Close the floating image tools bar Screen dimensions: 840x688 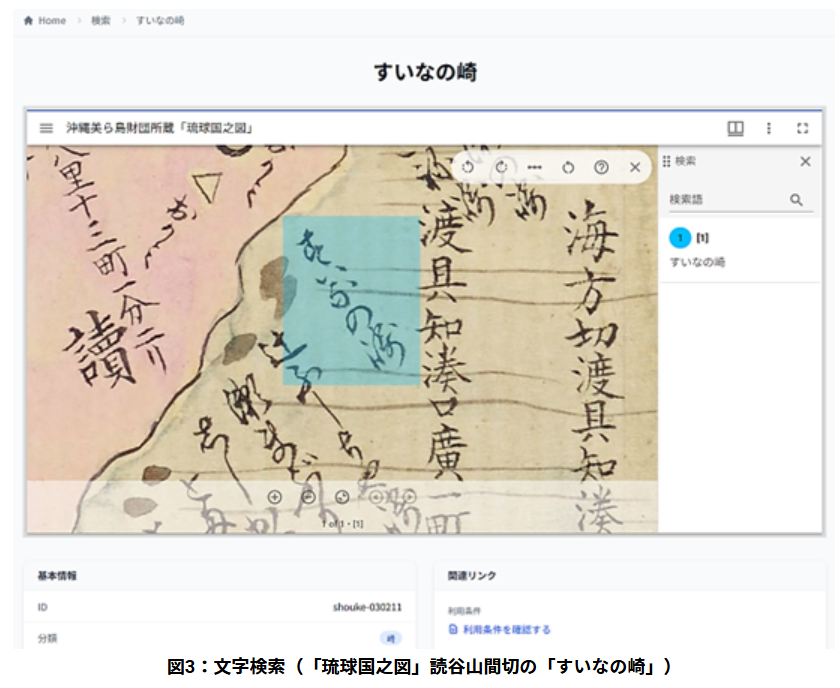634,167
